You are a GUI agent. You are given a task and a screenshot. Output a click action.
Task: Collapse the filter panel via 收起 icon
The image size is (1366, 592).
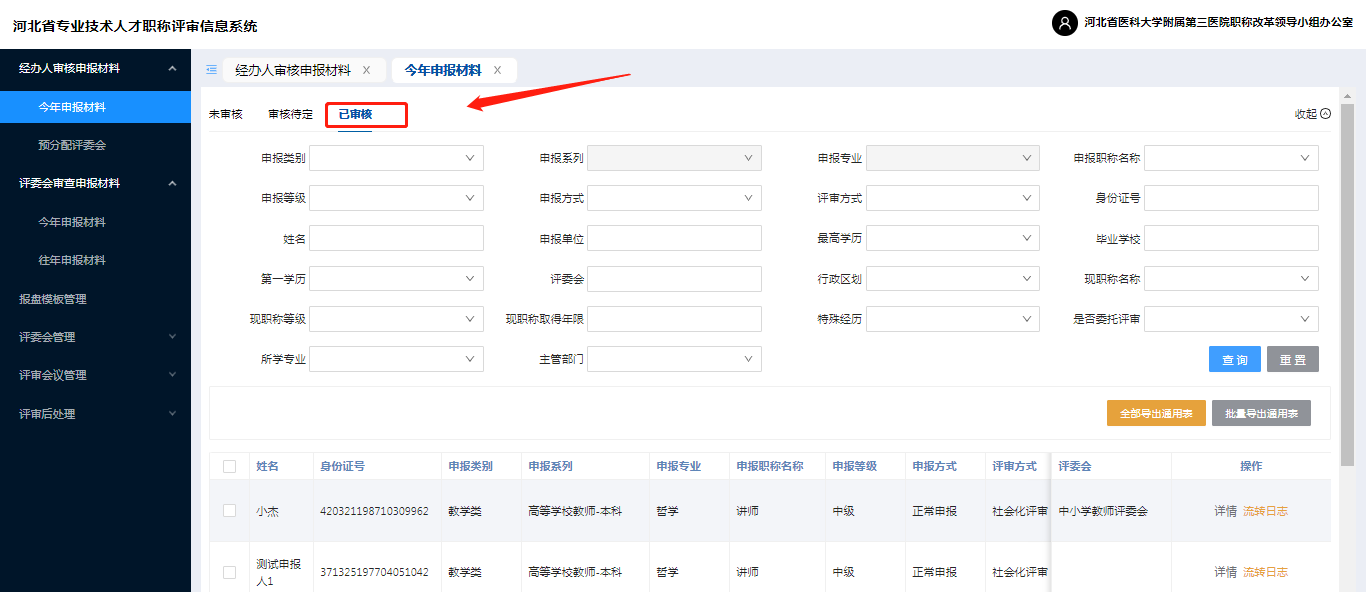pyautogui.click(x=1325, y=114)
